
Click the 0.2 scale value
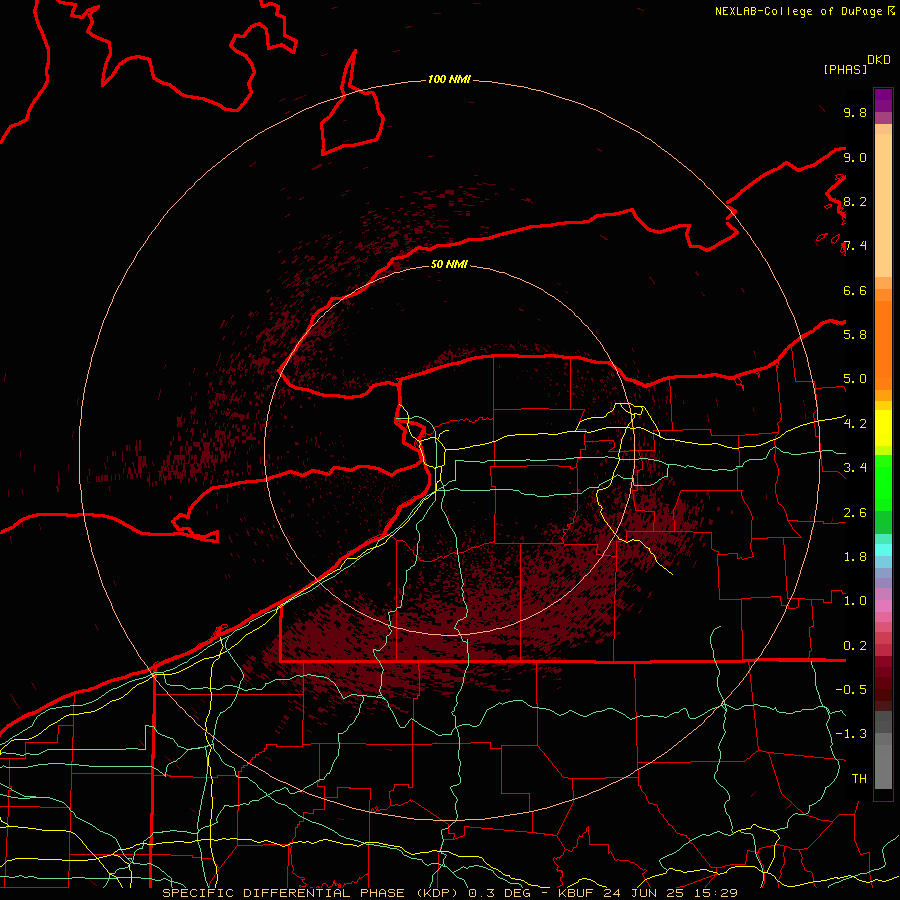(855, 646)
